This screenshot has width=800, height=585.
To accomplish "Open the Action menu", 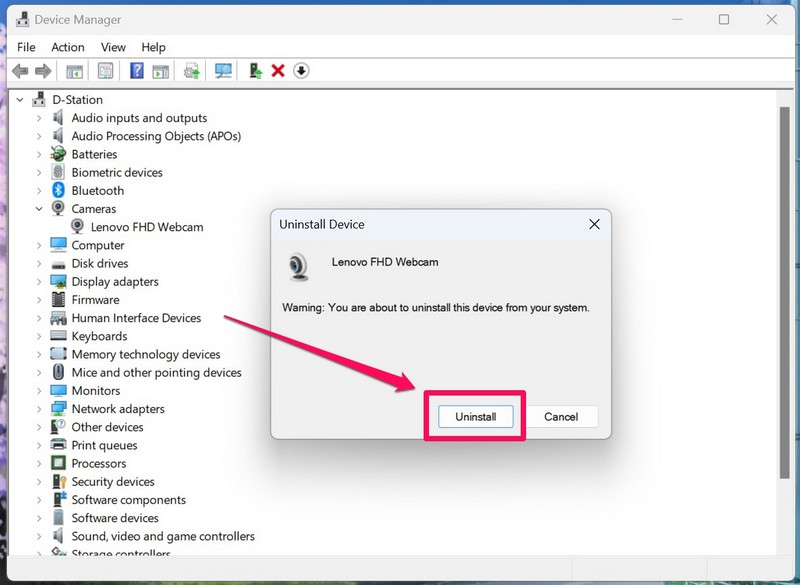I will pos(68,47).
